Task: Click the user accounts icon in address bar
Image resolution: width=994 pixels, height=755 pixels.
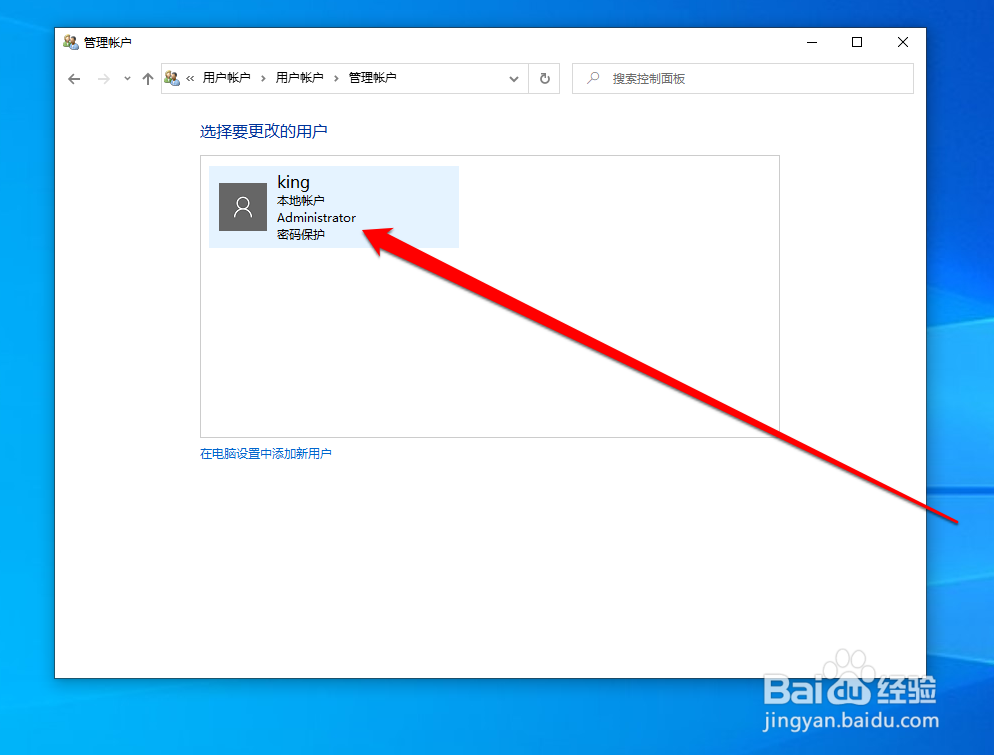Action: point(172,78)
